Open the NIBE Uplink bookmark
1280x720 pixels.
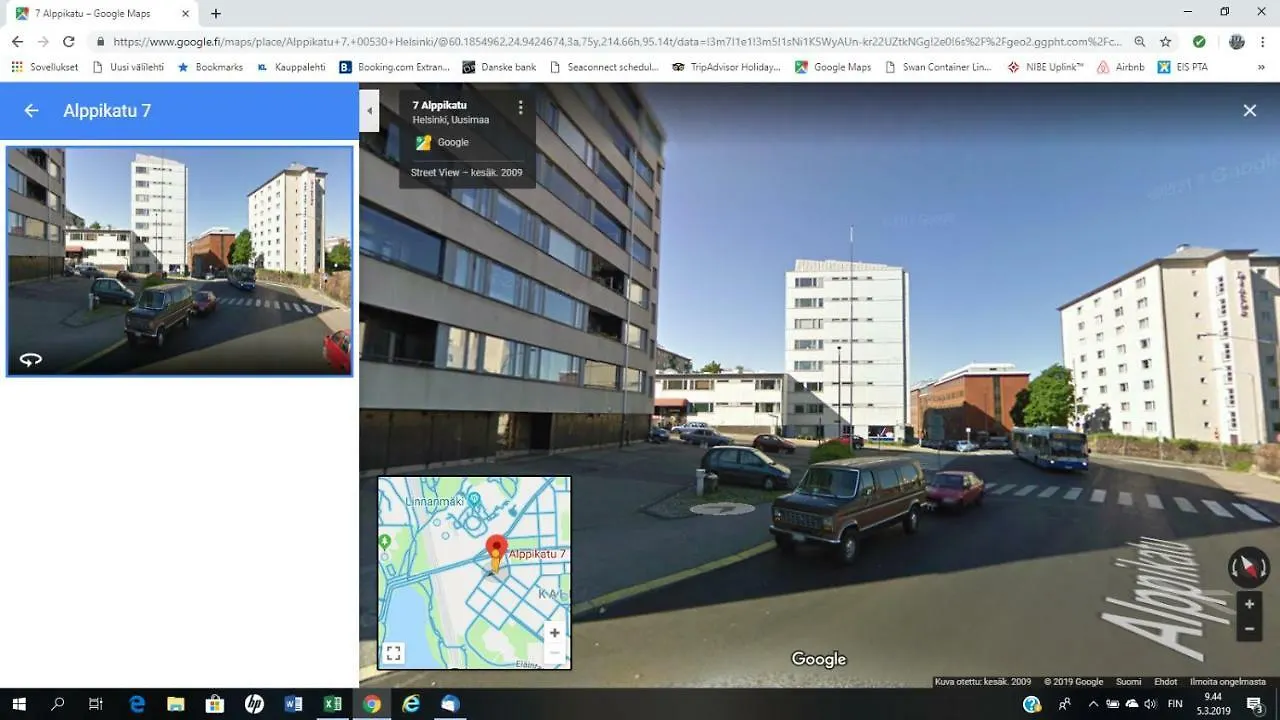point(1045,67)
